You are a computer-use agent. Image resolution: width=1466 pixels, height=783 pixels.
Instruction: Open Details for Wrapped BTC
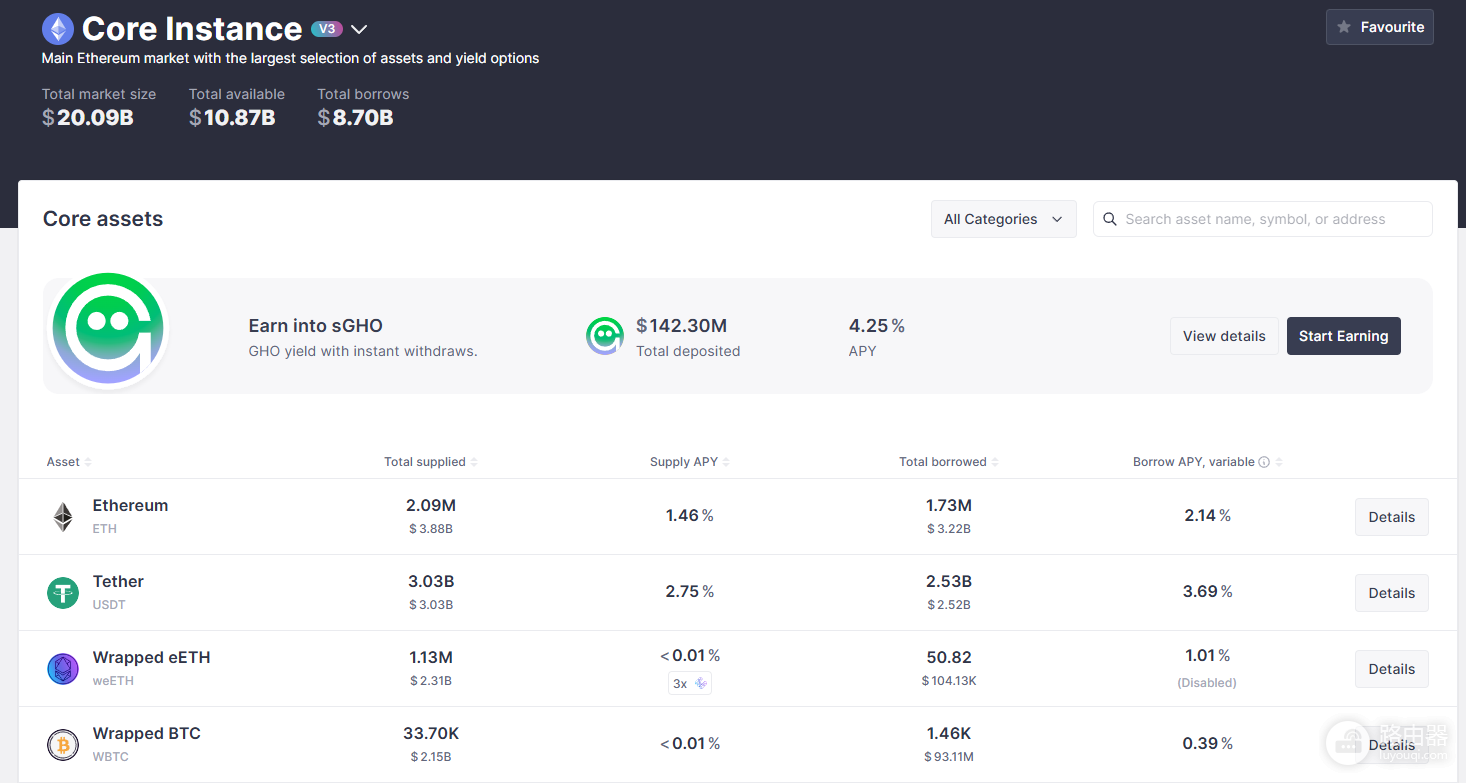1391,745
